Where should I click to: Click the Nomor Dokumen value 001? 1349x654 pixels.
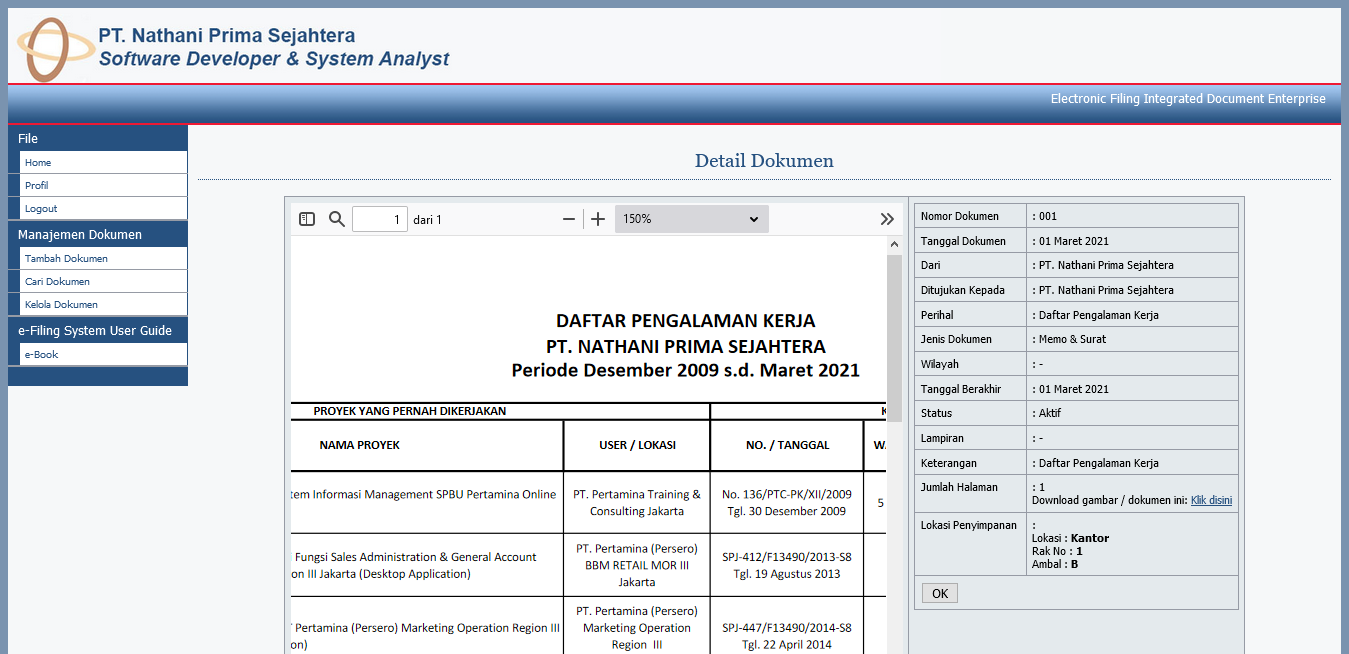(x=1047, y=216)
